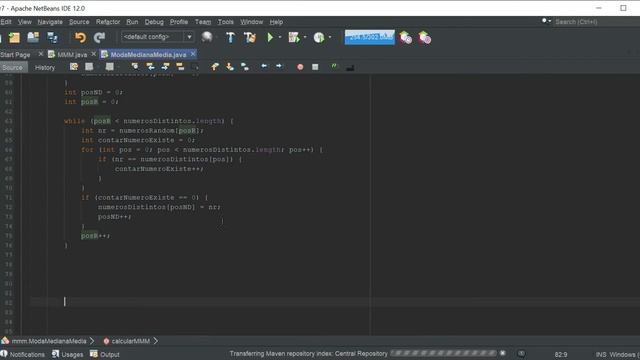The image size is (640, 360).
Task: Open the Team menu
Action: pos(203,22)
